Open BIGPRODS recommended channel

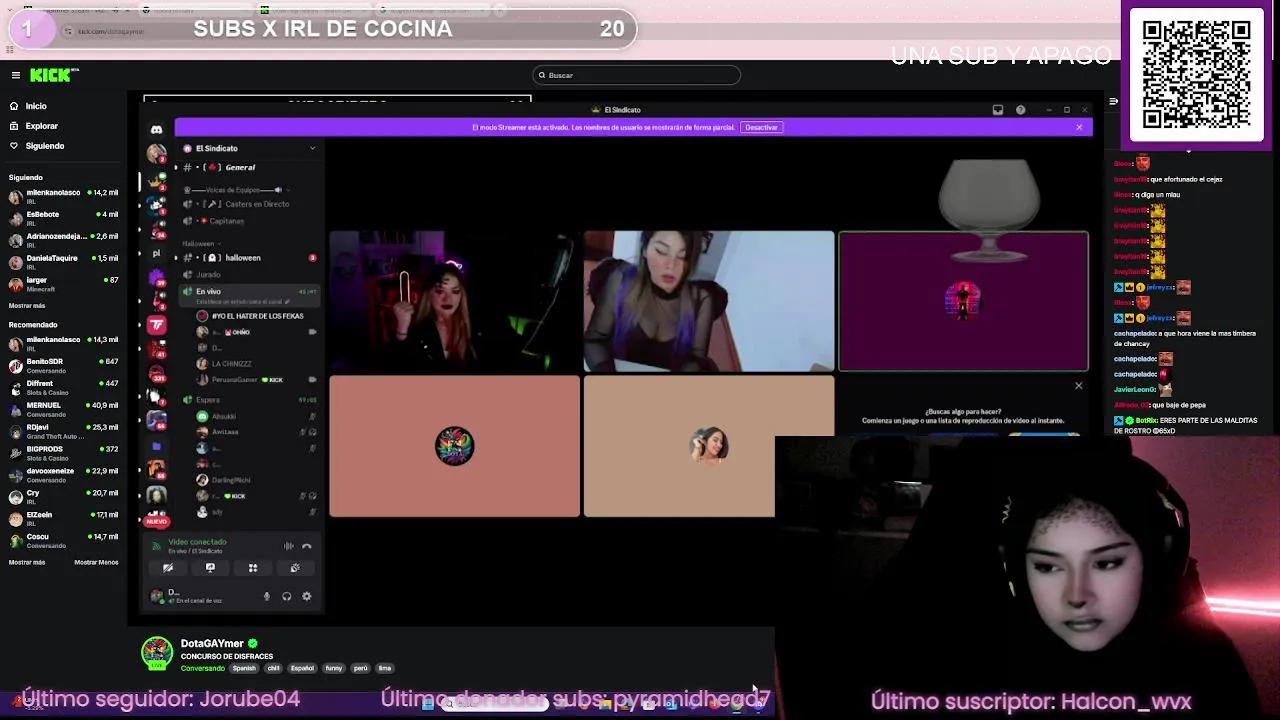64,453
